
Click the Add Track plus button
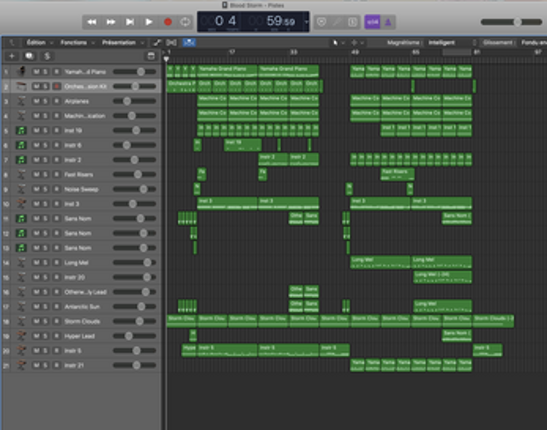coord(12,56)
